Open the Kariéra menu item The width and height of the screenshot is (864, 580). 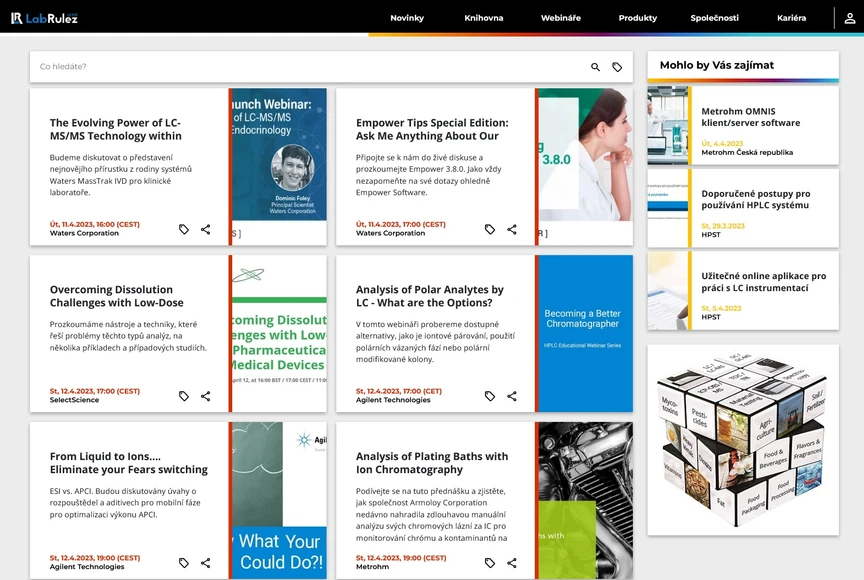(791, 18)
